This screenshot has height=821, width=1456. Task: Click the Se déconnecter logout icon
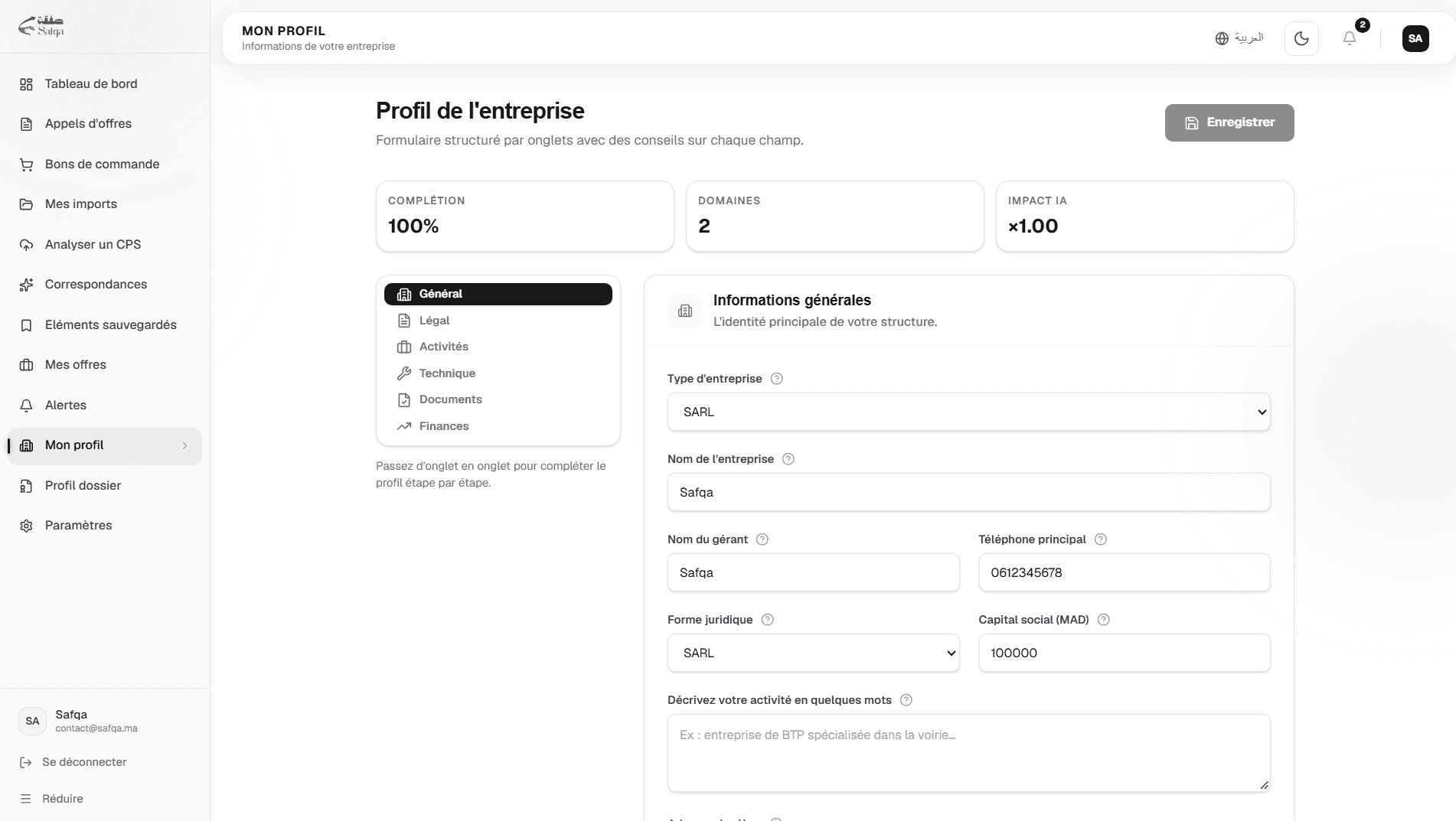click(x=25, y=762)
